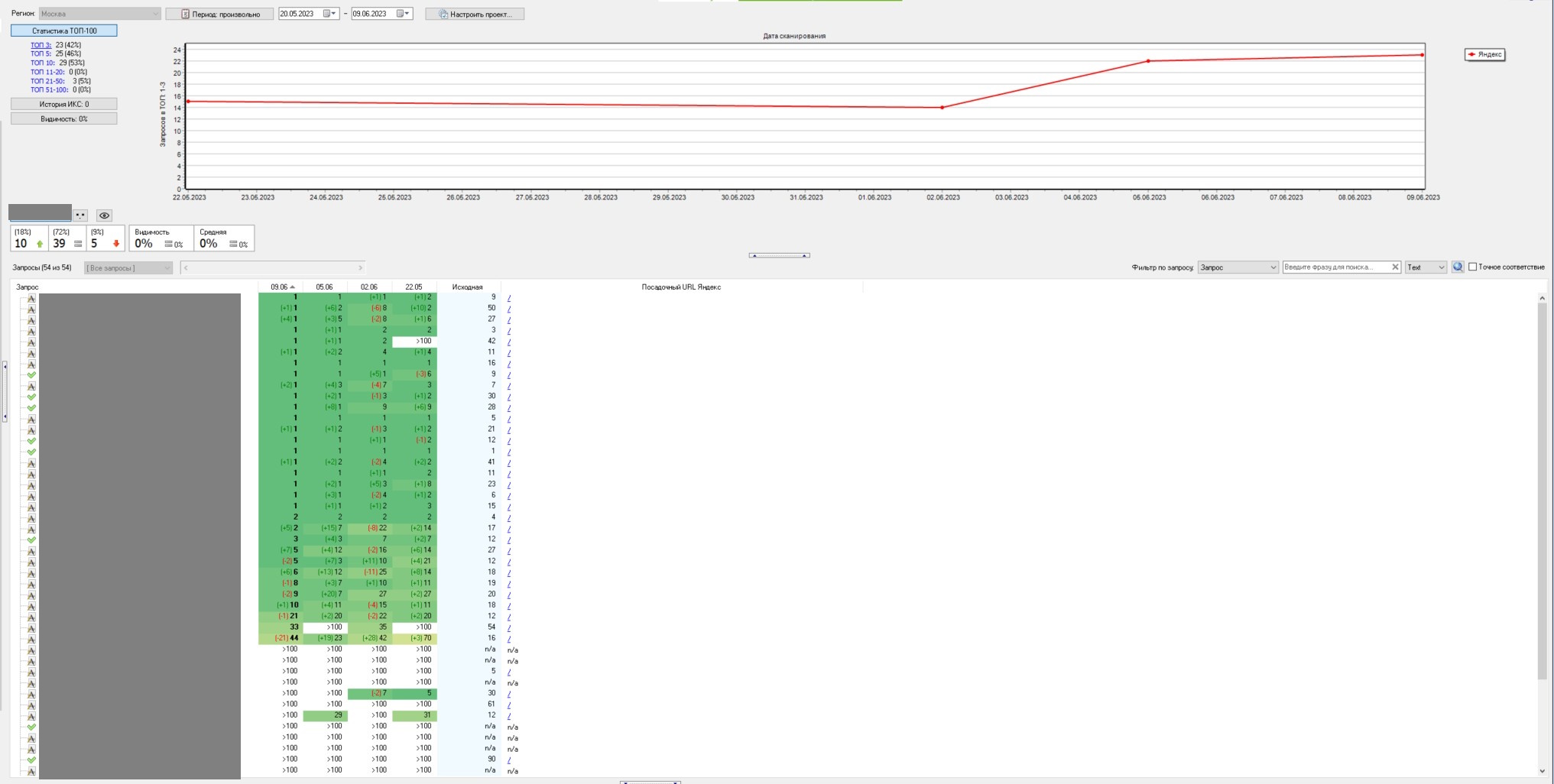Clear the search phrase with X icon

[1395, 267]
